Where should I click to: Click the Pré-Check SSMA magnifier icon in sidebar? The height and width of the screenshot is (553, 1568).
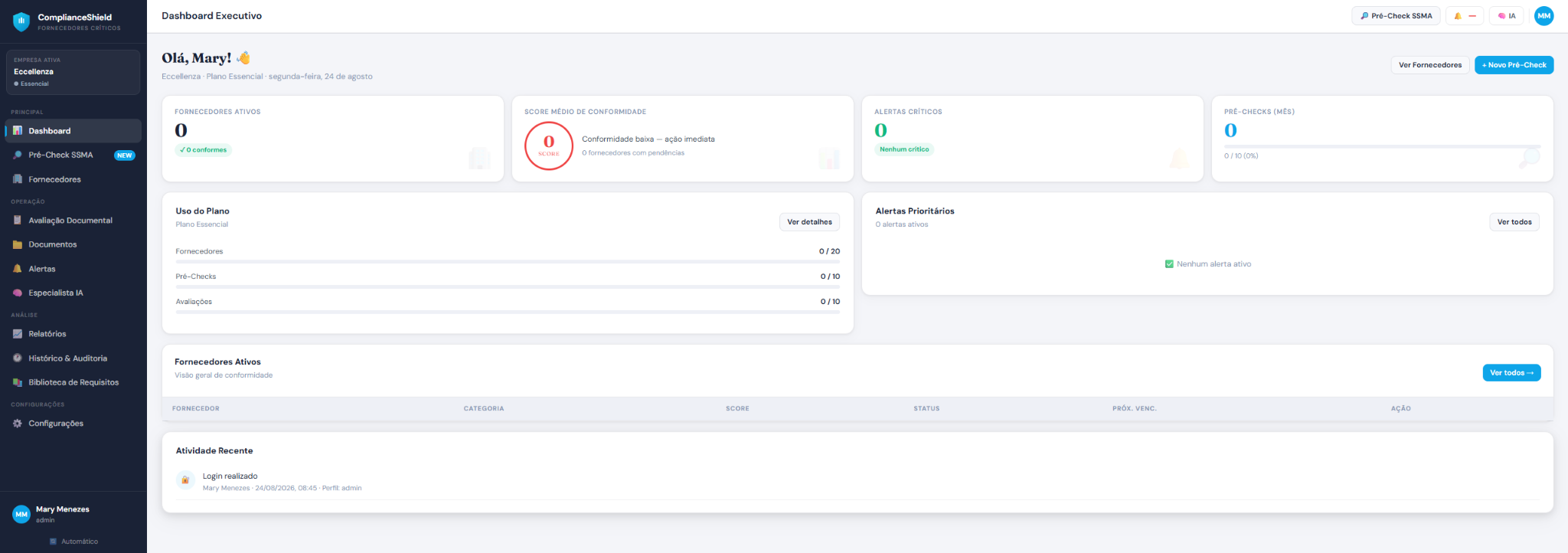pyautogui.click(x=18, y=155)
